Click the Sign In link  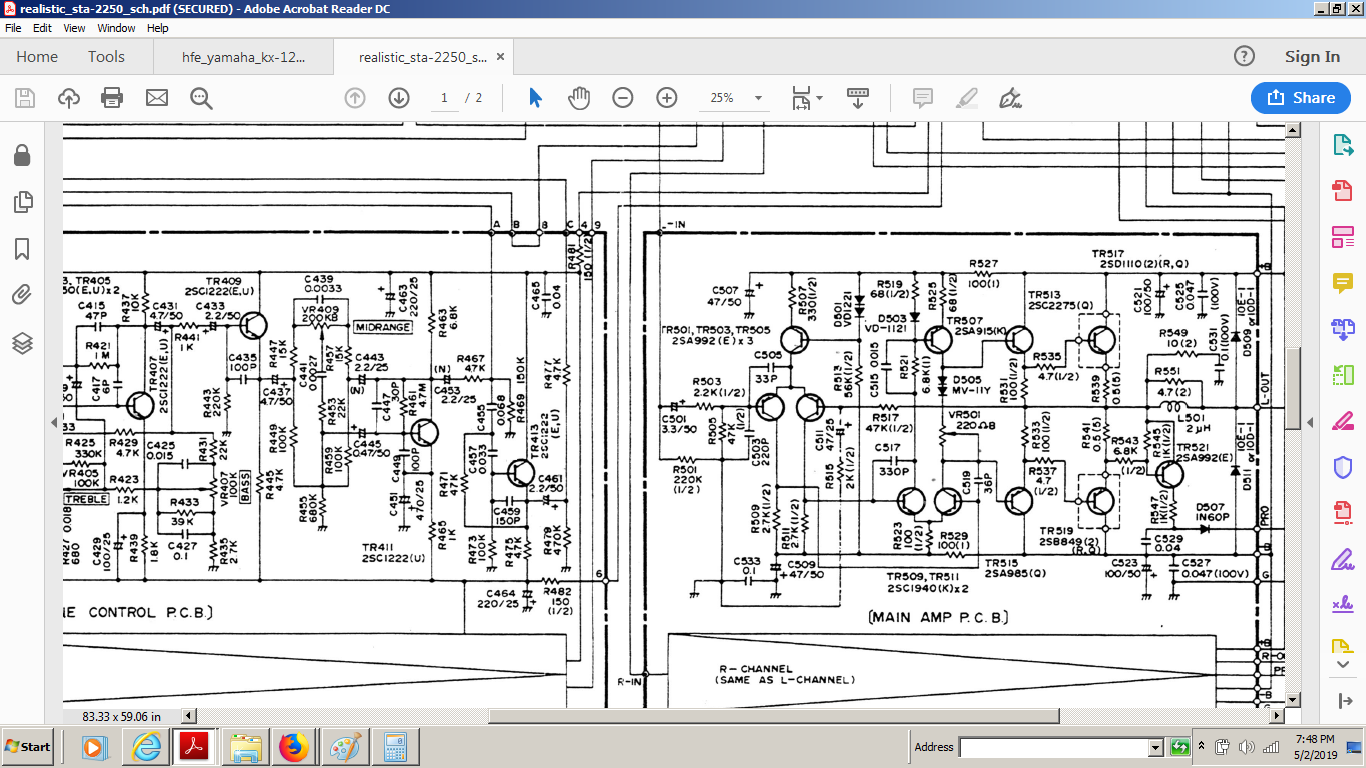tap(1312, 57)
